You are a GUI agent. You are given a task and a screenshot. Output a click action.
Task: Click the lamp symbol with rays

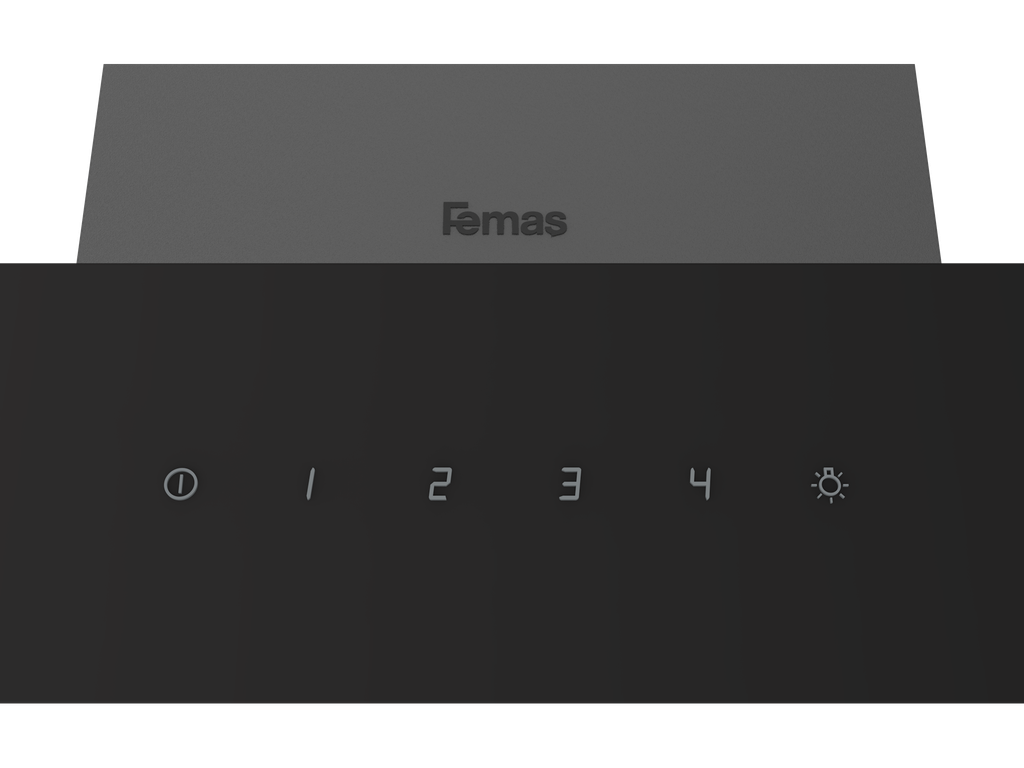pos(829,485)
